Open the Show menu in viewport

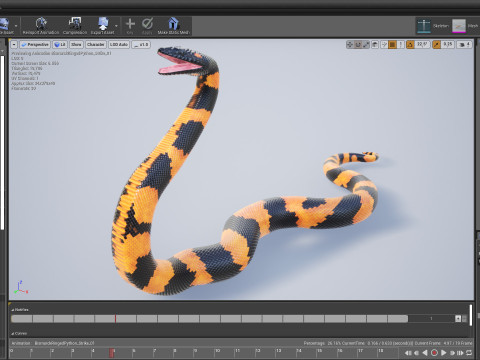[76, 44]
